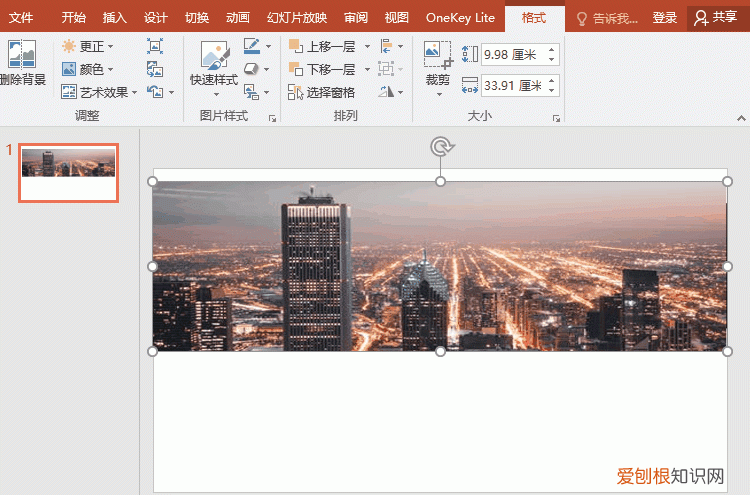
Task: Click the Compress Pictures icon
Action: tap(155, 47)
